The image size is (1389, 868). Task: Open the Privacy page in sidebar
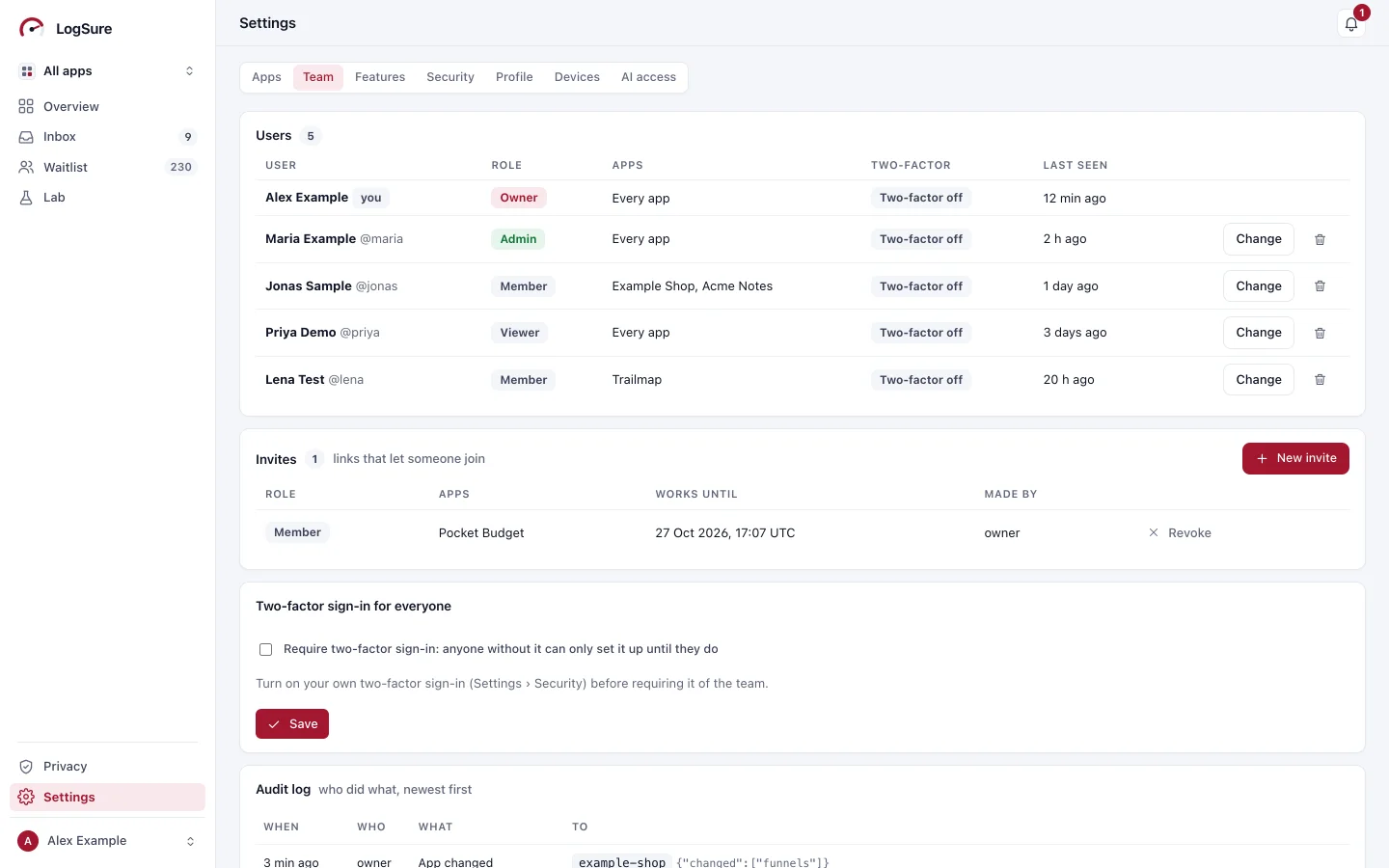(x=107, y=767)
